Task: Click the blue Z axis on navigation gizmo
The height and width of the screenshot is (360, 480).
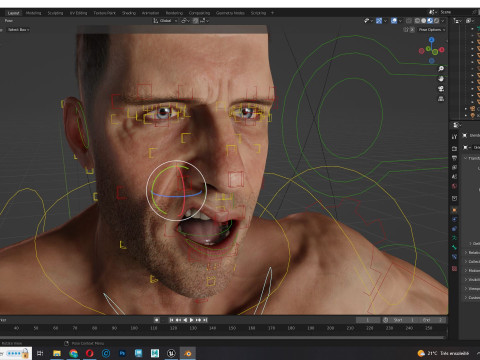Action: [x=432, y=40]
